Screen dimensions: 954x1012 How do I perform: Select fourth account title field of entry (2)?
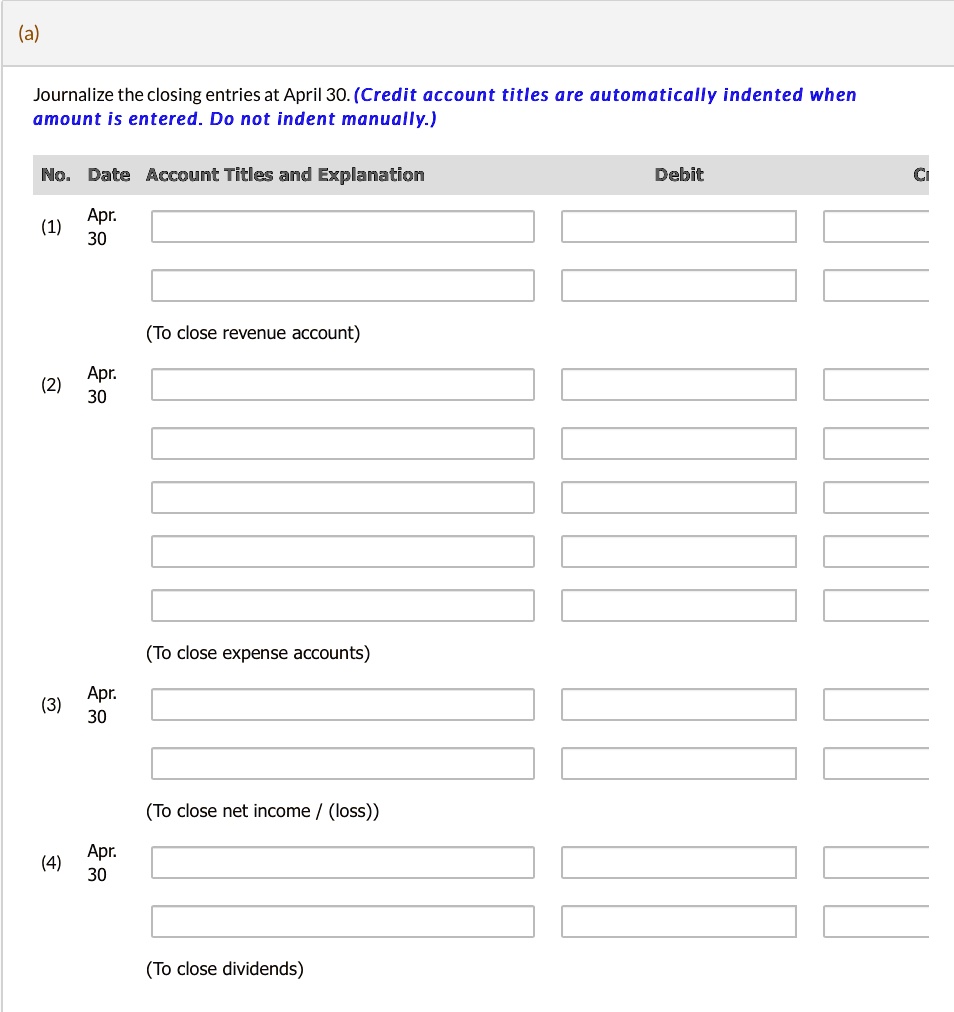point(343,552)
